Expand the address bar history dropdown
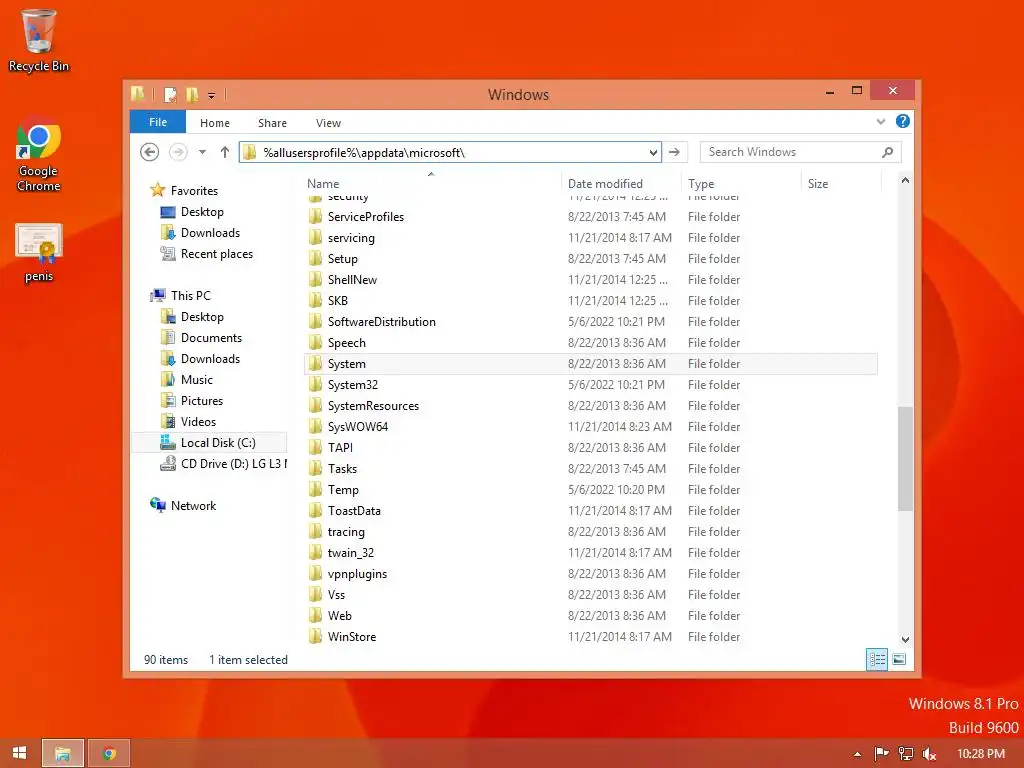 click(653, 153)
